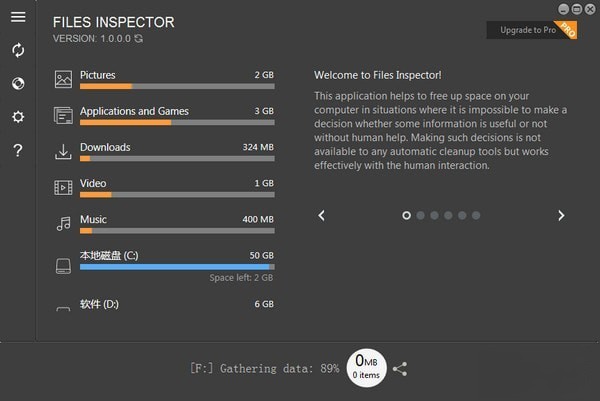The width and height of the screenshot is (600, 401).
Task: Click the Music note icon
Action: point(63,223)
